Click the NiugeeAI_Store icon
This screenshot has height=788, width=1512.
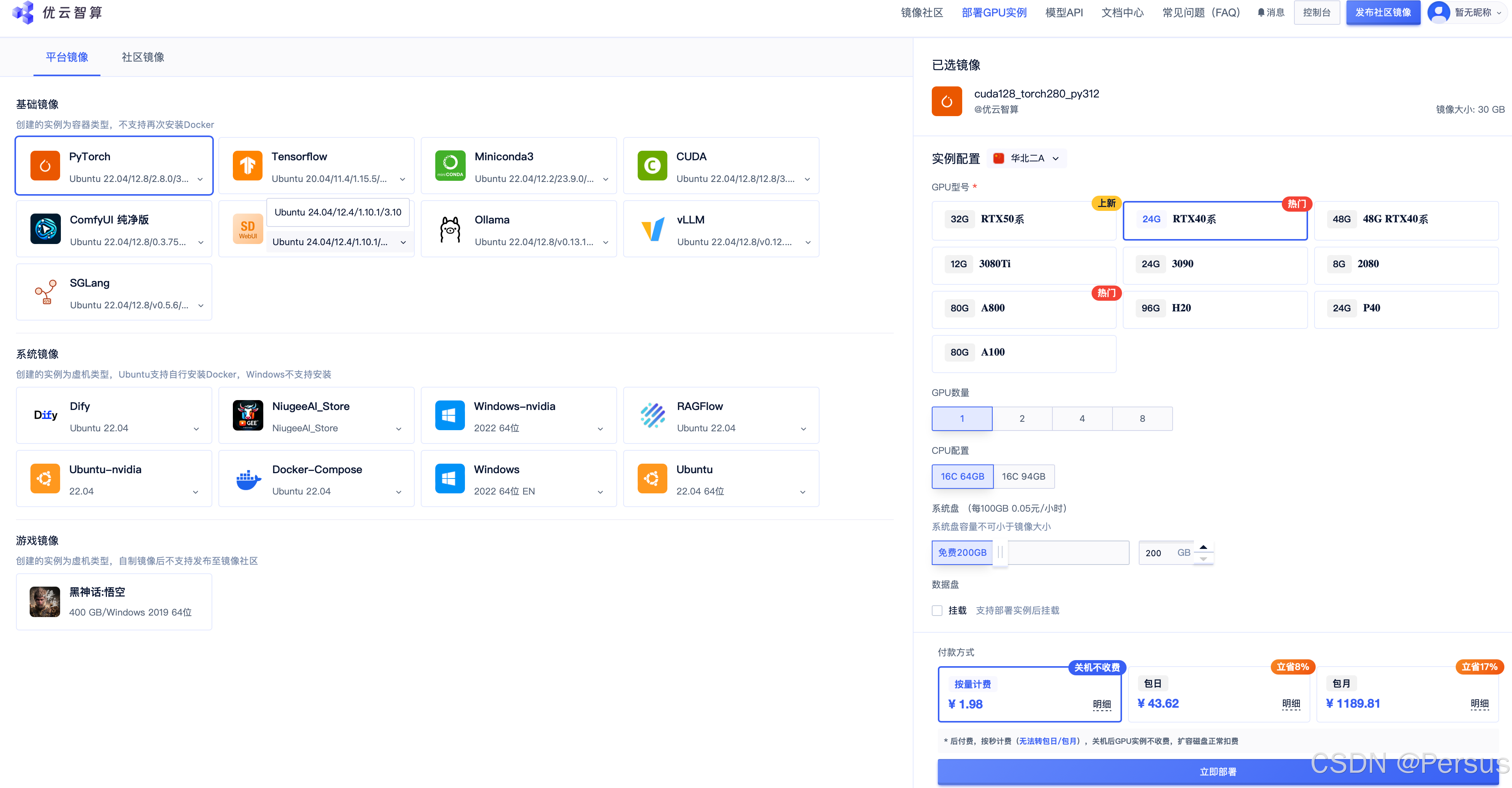coord(248,415)
